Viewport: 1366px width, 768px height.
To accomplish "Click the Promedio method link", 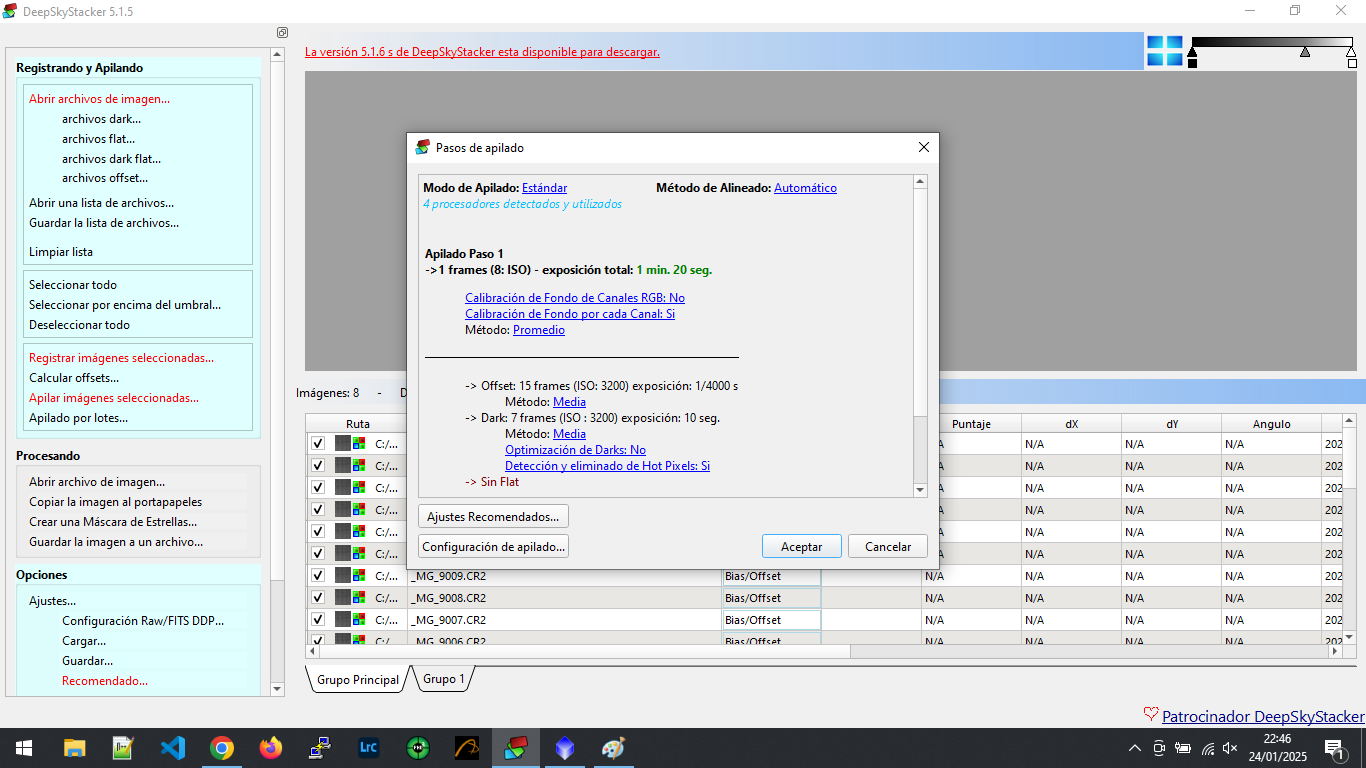I will [x=539, y=330].
